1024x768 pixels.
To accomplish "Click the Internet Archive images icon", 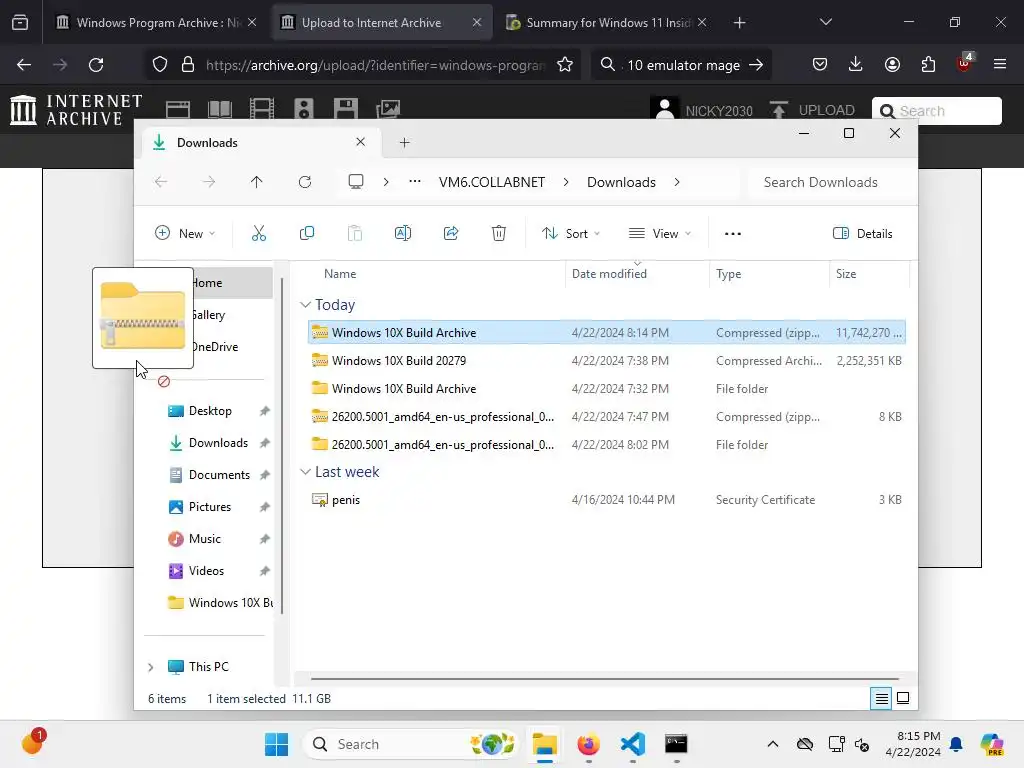I will point(388,109).
